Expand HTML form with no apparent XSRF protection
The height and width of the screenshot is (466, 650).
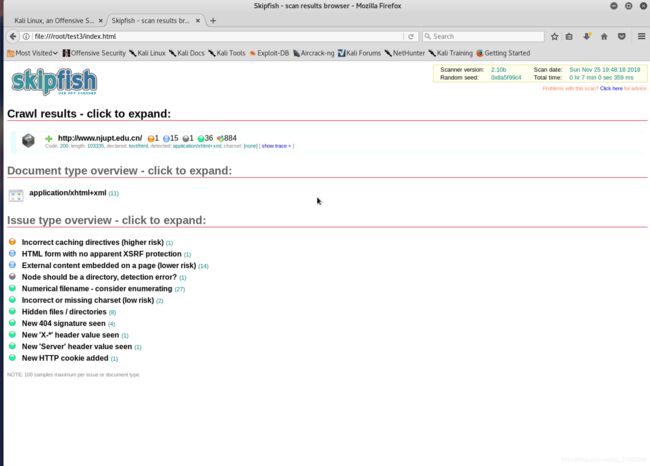point(102,254)
